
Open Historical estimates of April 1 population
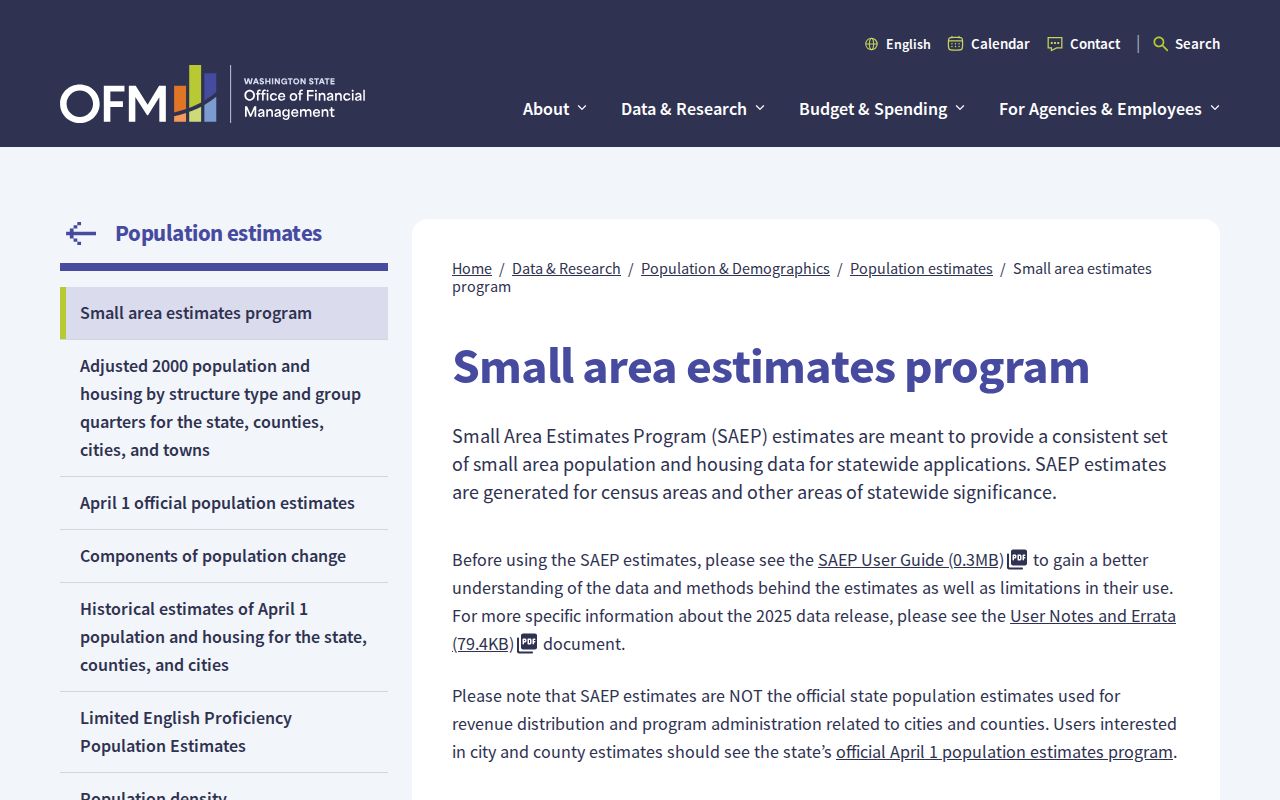[x=224, y=637]
